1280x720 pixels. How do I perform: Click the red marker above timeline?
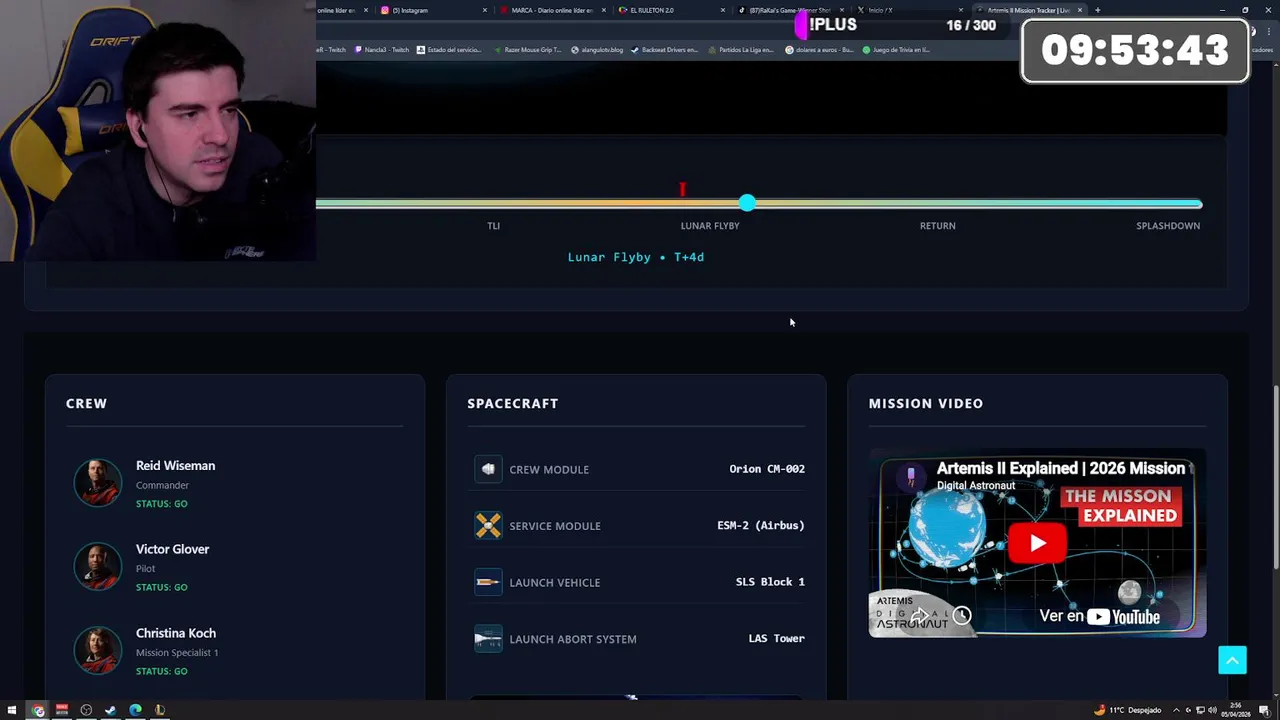coord(683,189)
